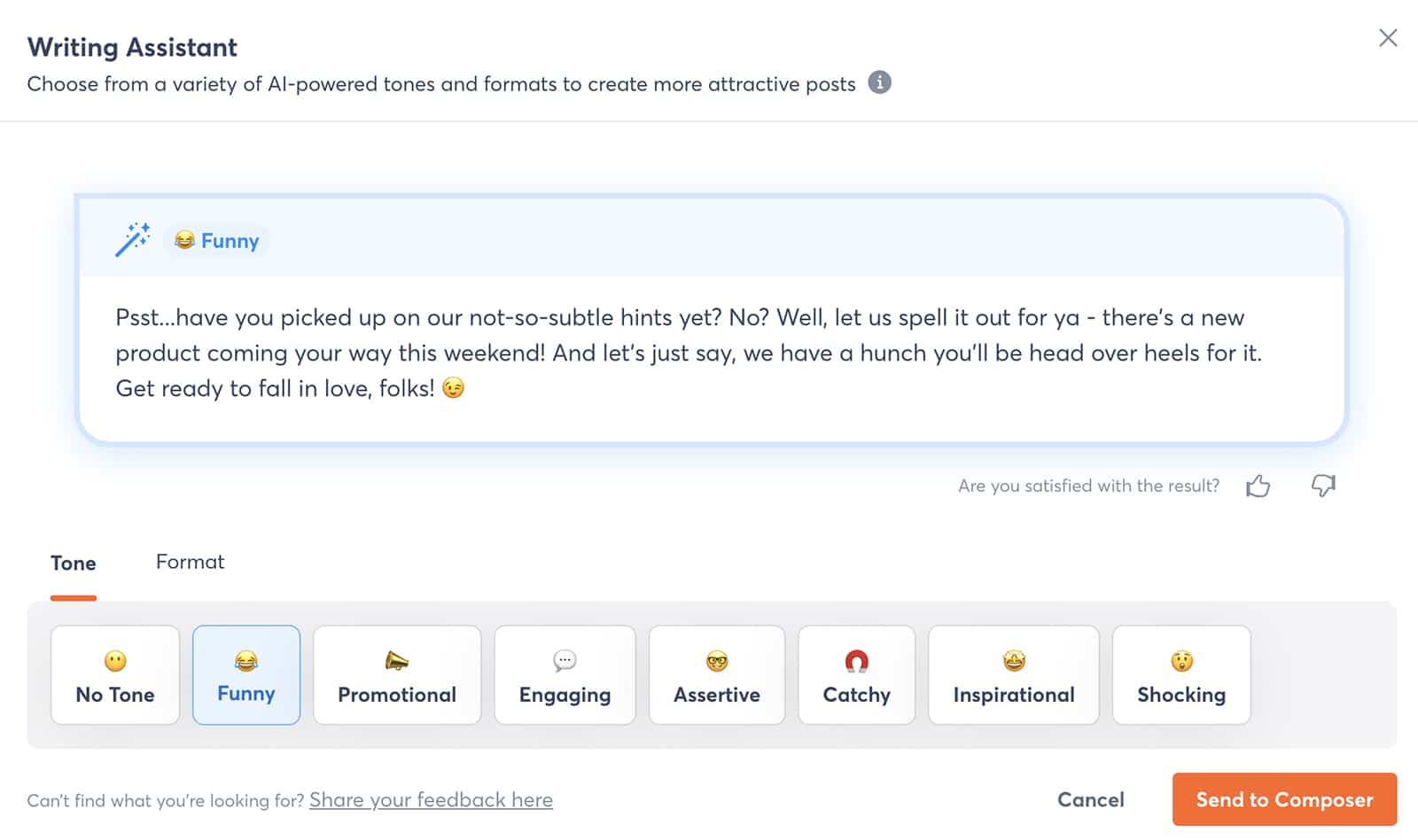Viewport: 1418px width, 840px height.
Task: Select the Funny tone option
Action: [x=246, y=675]
